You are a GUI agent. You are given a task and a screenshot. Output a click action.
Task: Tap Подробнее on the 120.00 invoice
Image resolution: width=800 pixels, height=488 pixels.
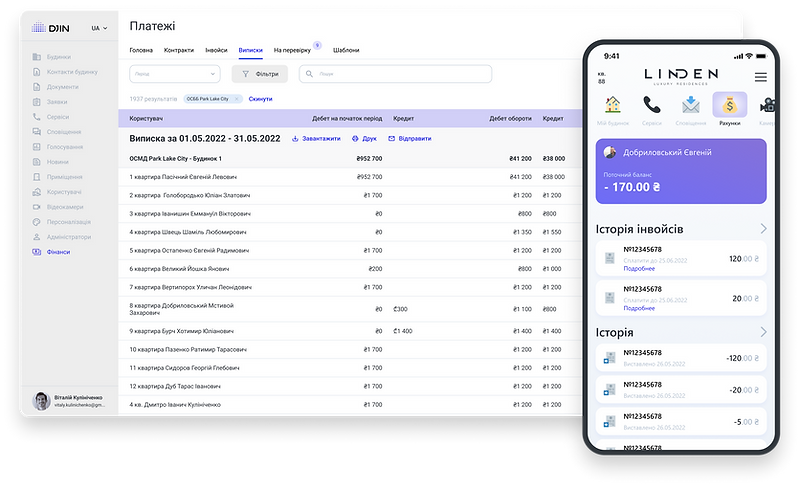639,269
